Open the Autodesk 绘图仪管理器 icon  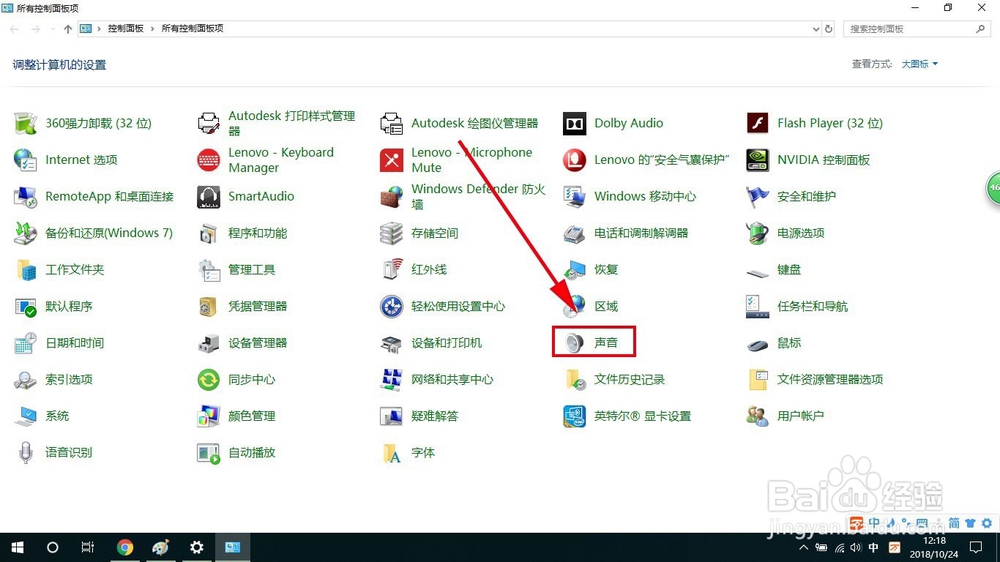392,123
